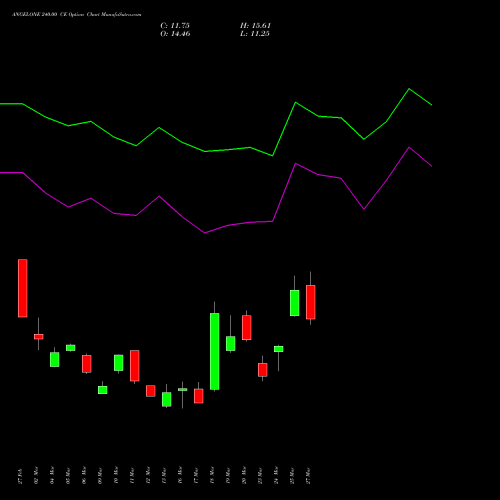Screen dimensions: 500x500
Task: Click the '06 Mar' date label
Action: point(84,475)
